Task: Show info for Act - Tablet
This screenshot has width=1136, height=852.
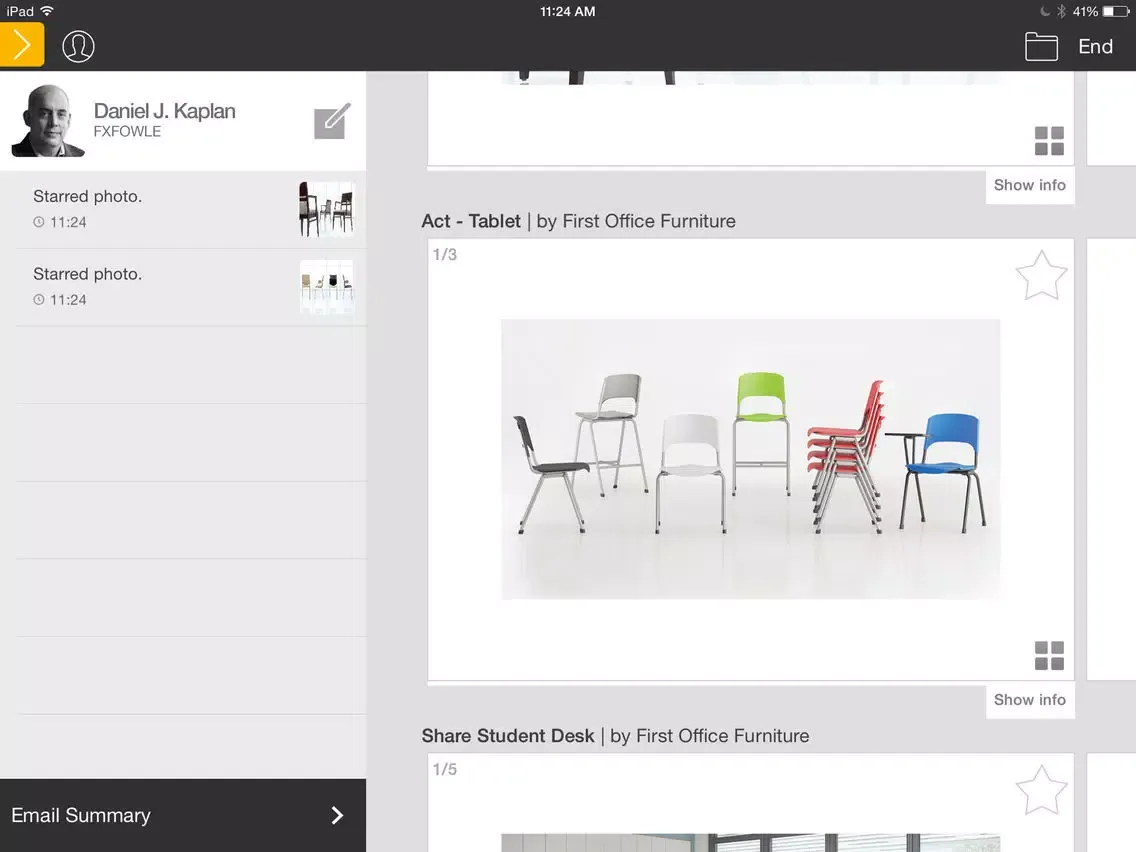Action: (1029, 700)
